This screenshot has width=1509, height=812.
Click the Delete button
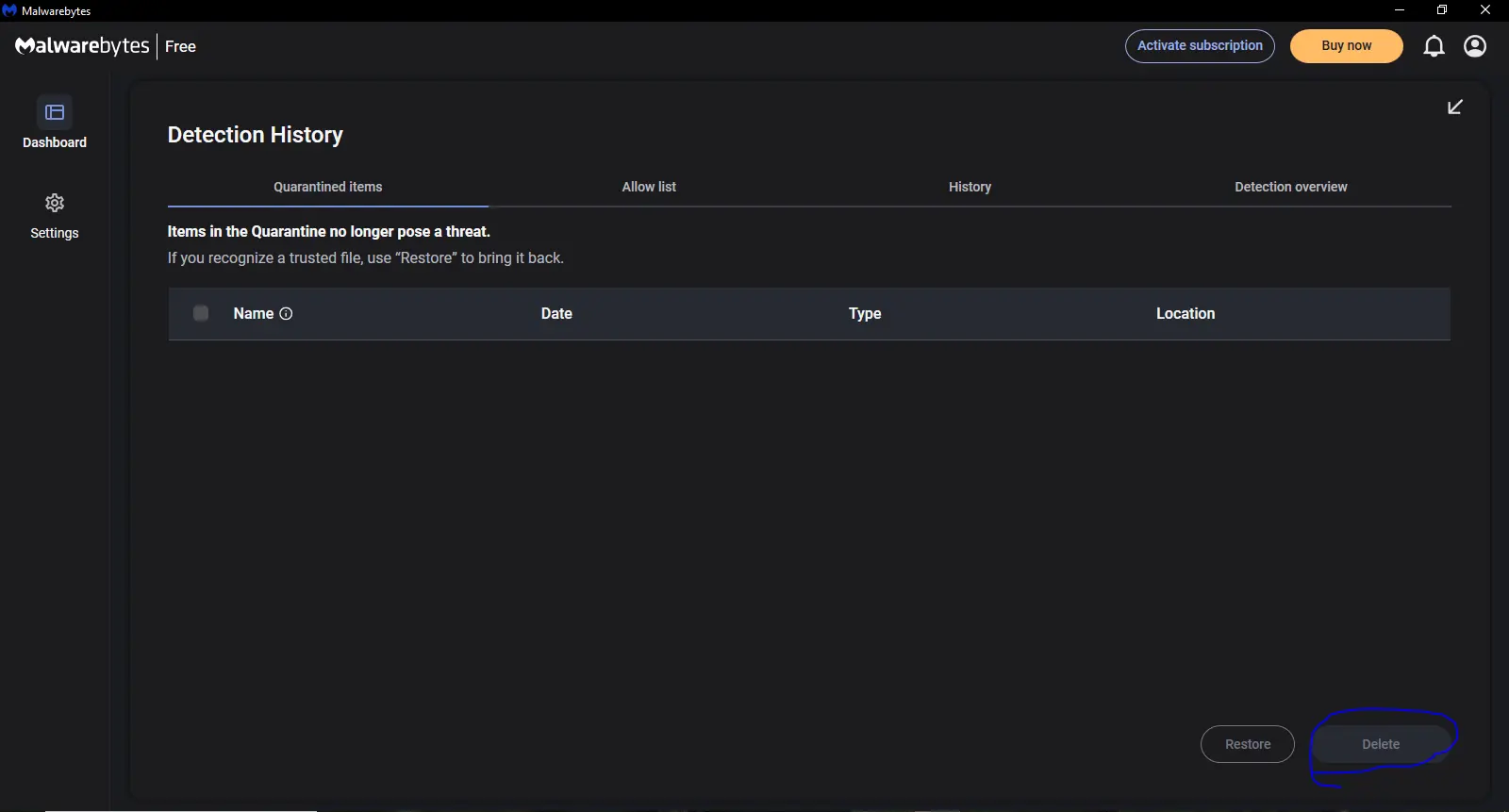pos(1381,744)
